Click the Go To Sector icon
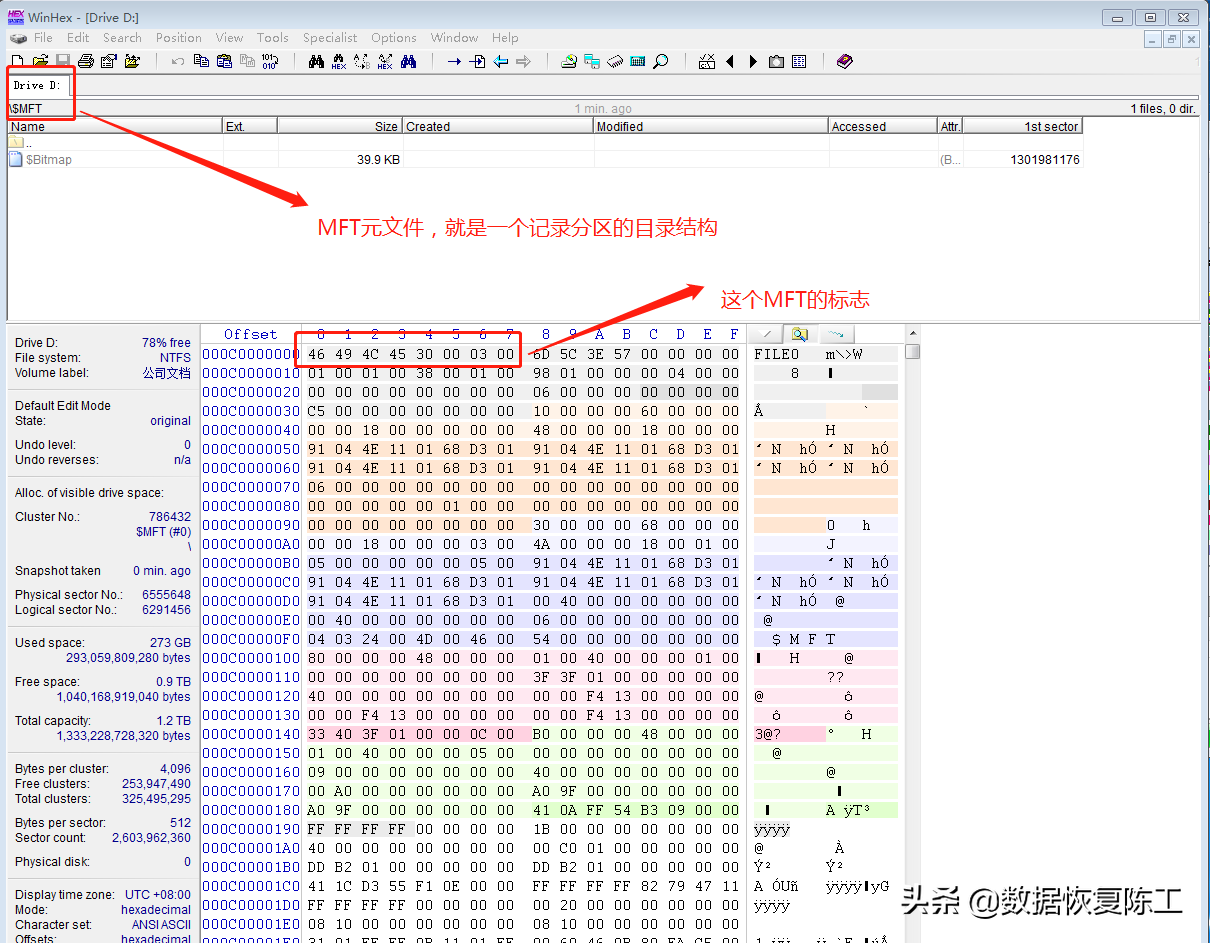This screenshot has width=1210, height=943. coord(477,62)
